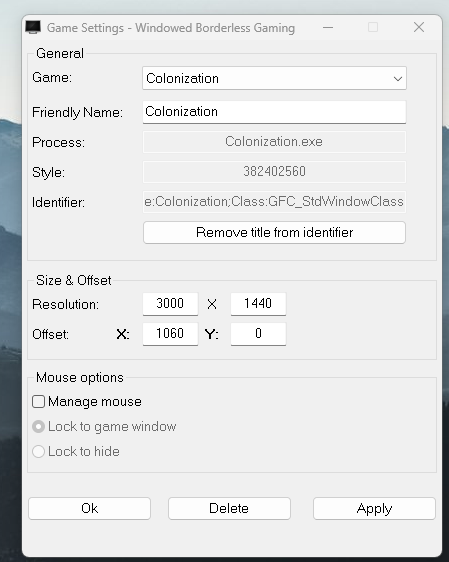Click the Friendly Name: label

point(77,112)
